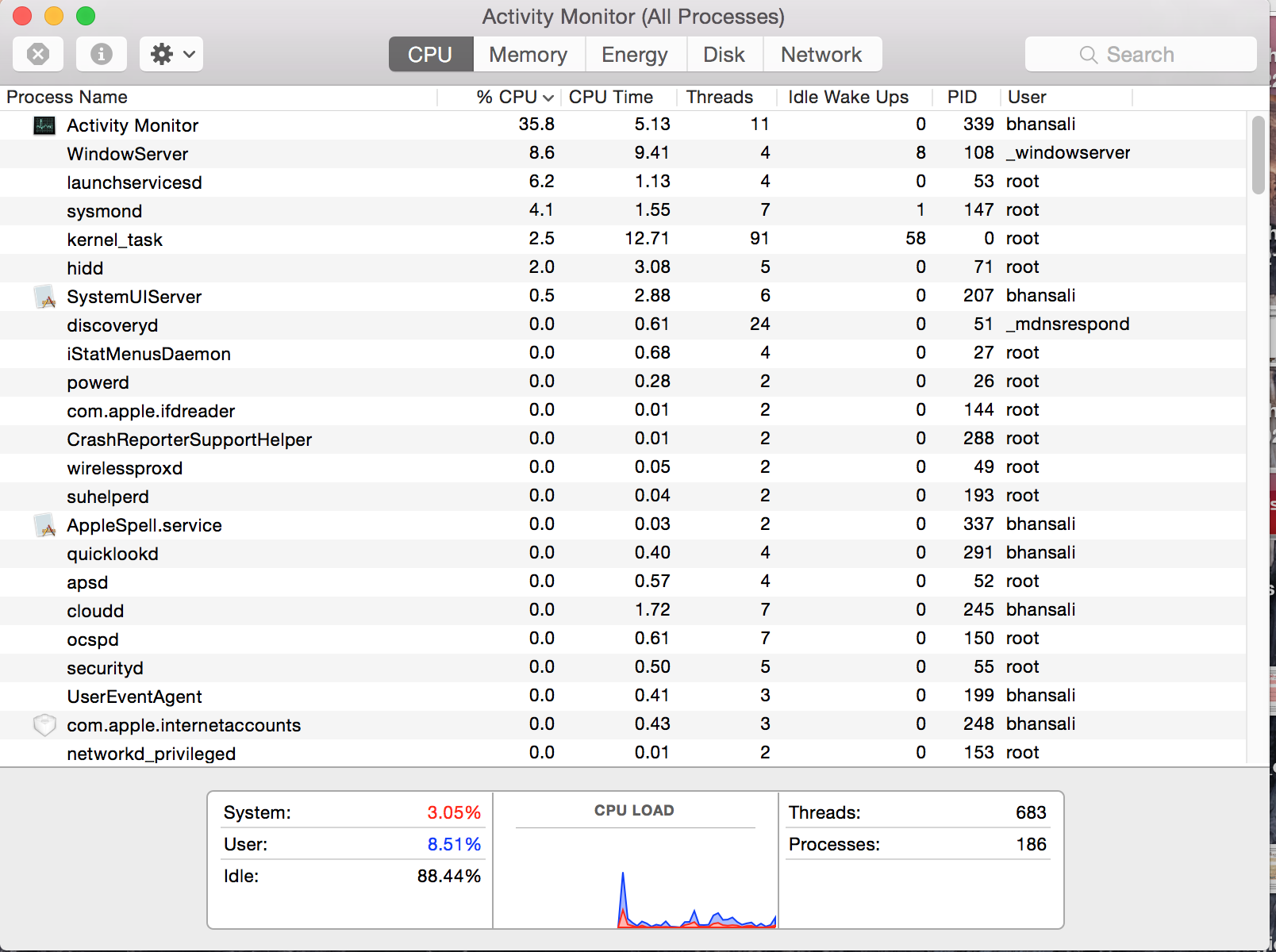Open the Inspect process info button
1276x952 pixels.
pos(101,54)
